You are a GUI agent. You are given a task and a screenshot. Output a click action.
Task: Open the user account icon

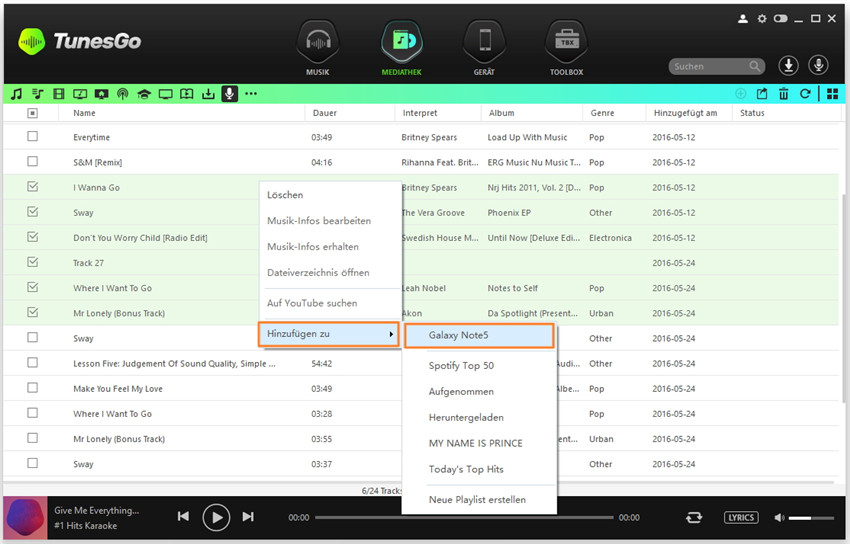click(743, 19)
